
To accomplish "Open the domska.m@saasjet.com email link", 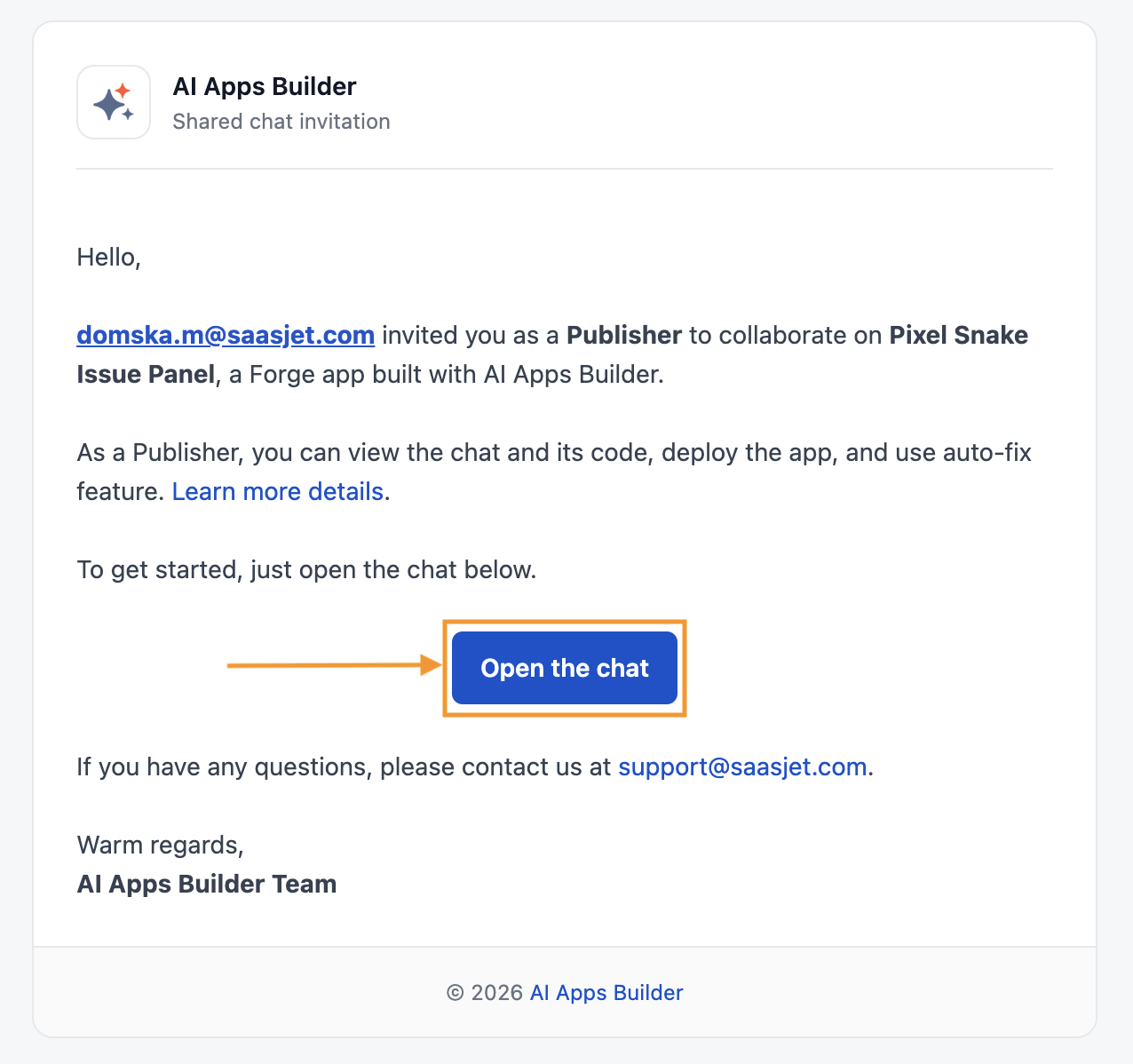I will tap(226, 335).
